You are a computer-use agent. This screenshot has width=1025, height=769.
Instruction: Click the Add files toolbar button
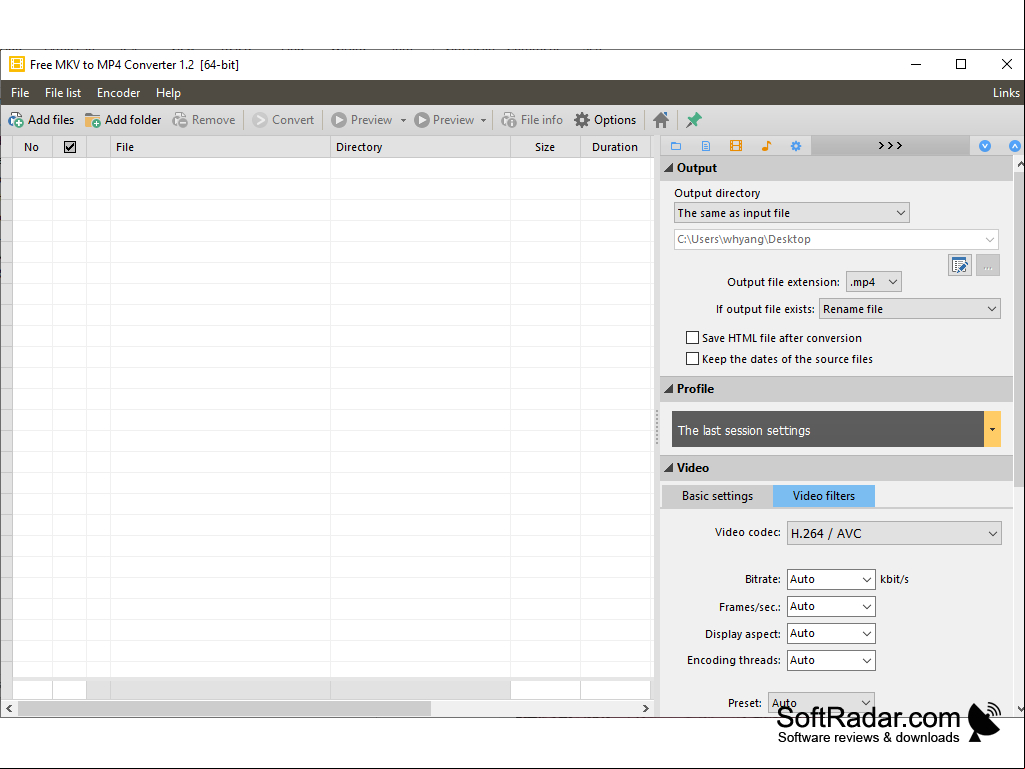coord(41,120)
